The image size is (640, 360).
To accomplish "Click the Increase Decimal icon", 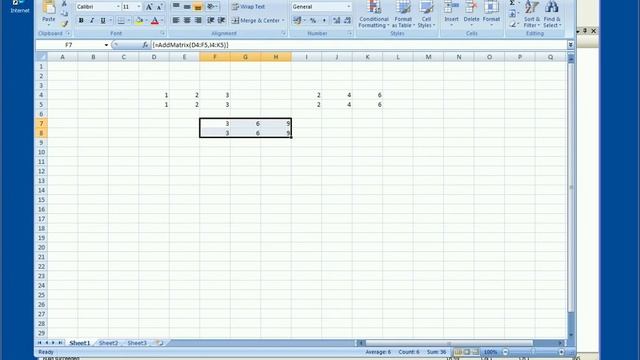I will tap(337, 20).
